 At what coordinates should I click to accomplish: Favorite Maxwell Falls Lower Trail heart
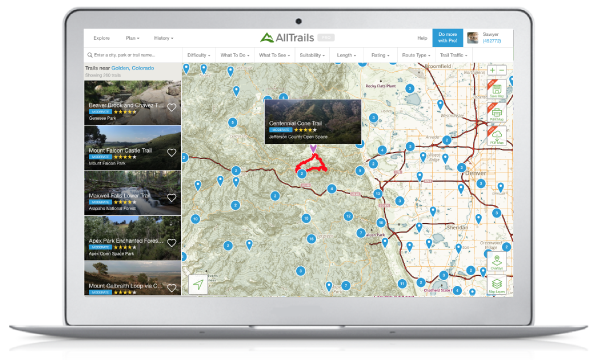click(171, 198)
